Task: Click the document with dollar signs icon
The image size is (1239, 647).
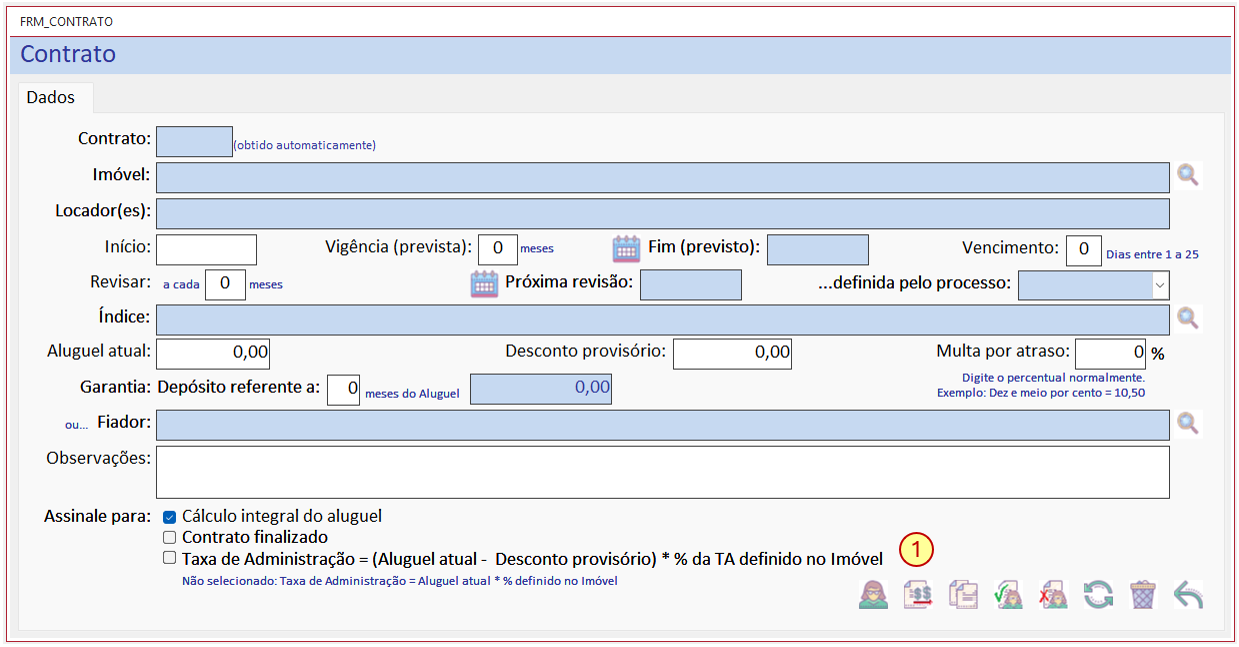Action: pyautogui.click(x=918, y=595)
